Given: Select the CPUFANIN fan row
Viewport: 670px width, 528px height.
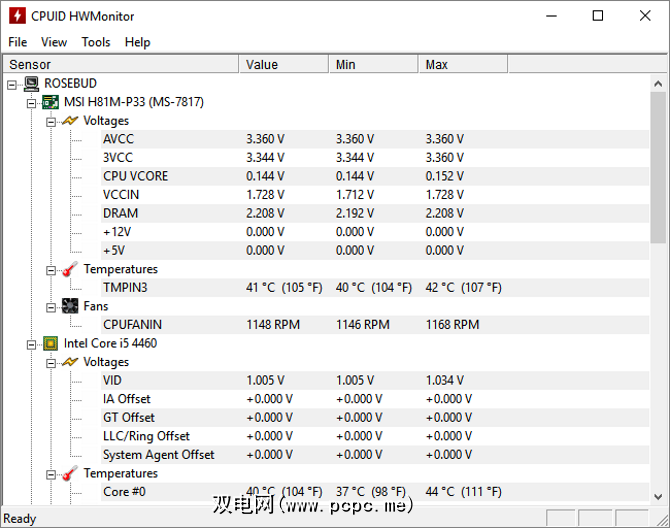Looking at the screenshot, I should 375,325.
